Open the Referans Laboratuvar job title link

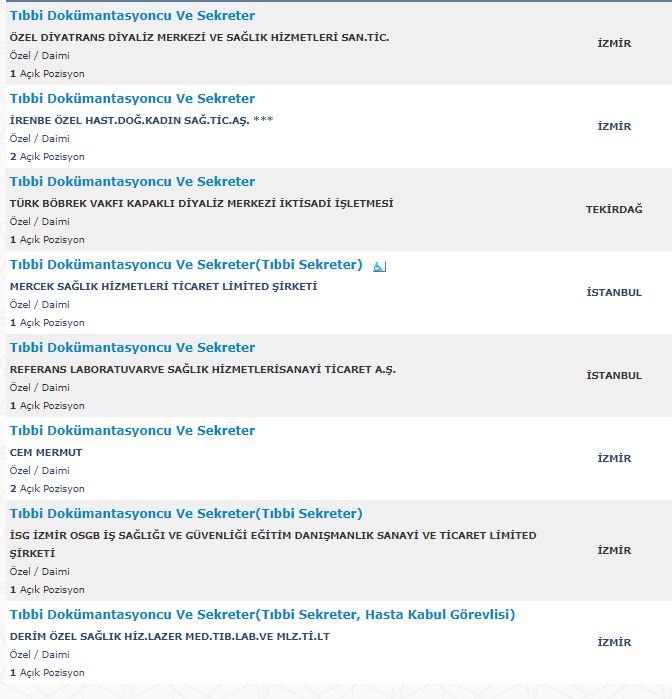[132, 348]
